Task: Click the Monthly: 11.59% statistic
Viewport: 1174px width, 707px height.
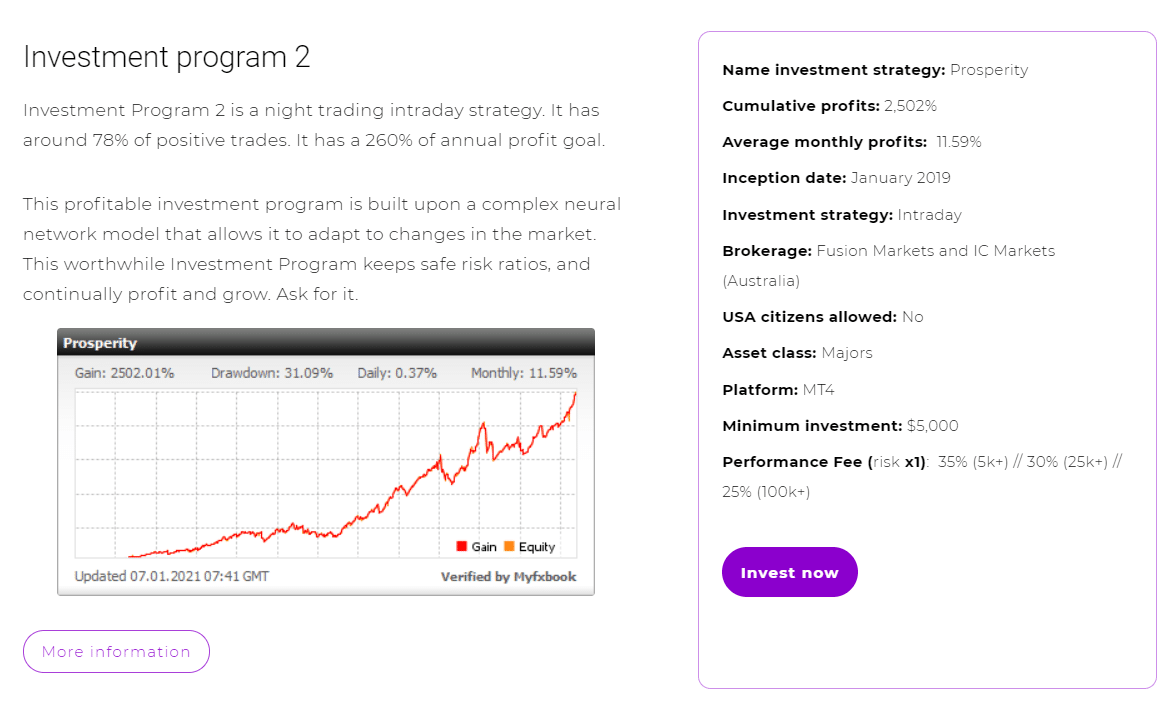Action: [524, 372]
